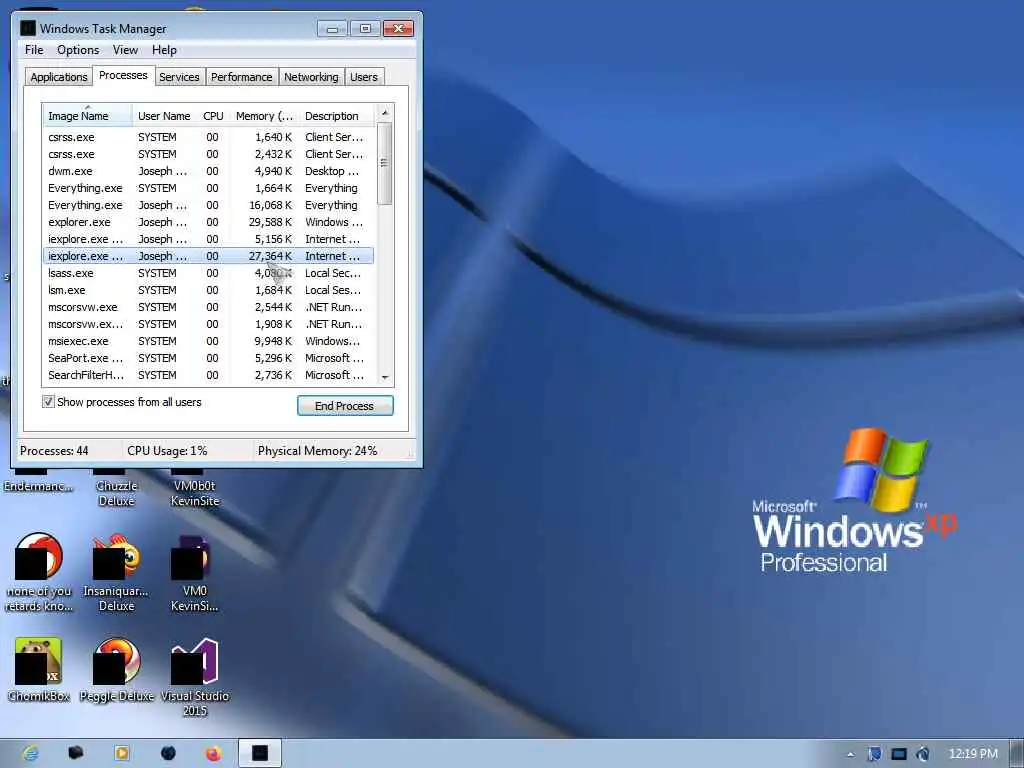Select the explorer.exe process row
The width and height of the screenshot is (1024, 768).
pyautogui.click(x=209, y=222)
